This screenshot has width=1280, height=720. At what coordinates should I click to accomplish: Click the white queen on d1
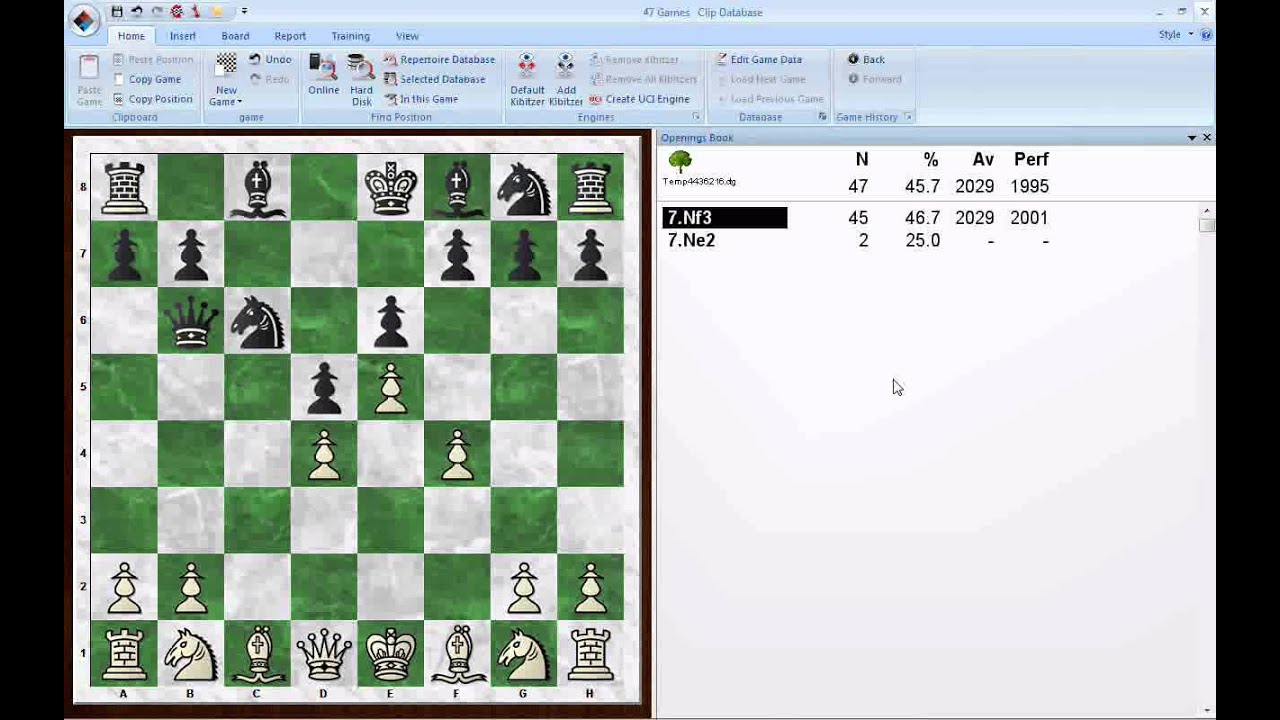[x=324, y=655]
